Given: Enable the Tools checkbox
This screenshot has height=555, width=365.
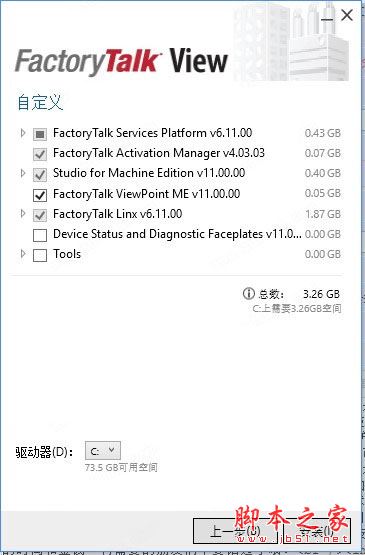Looking at the screenshot, I should (40, 255).
